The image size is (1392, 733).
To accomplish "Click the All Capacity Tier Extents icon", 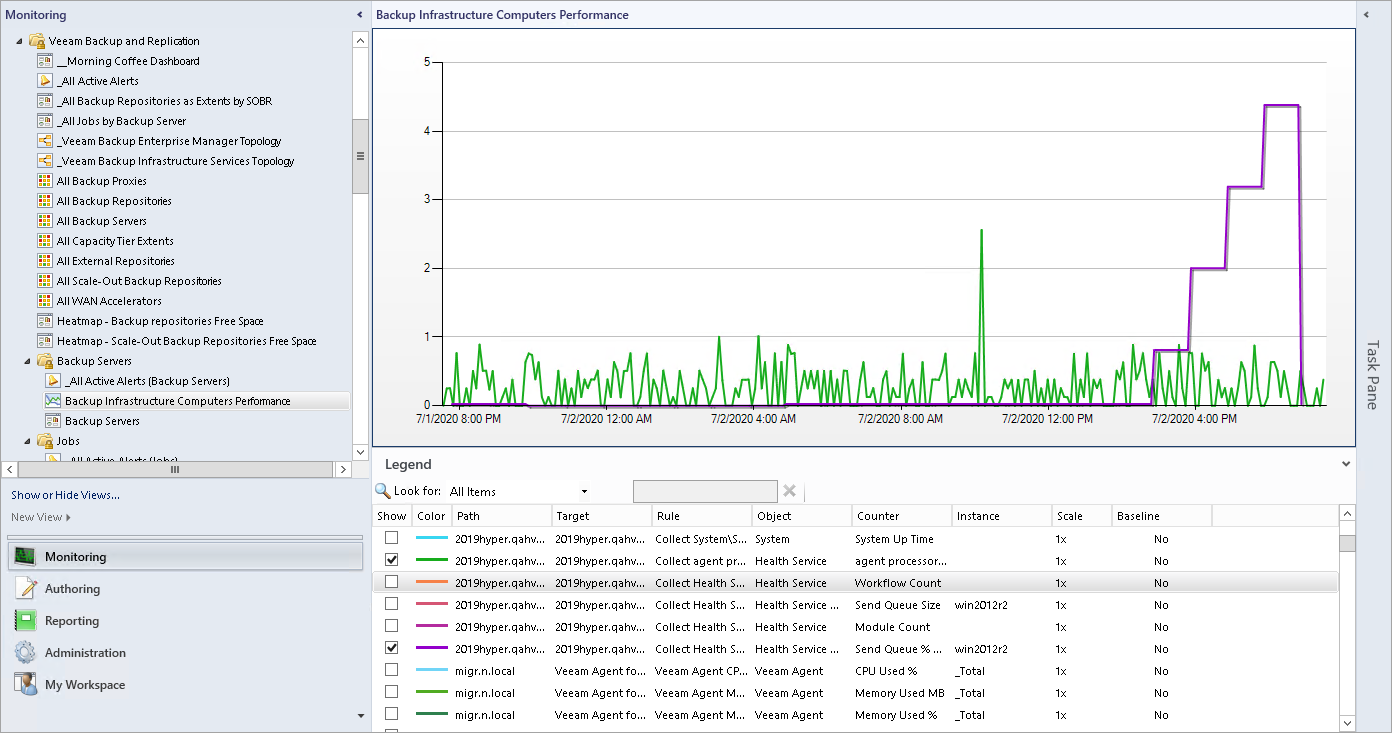I will (x=45, y=241).
